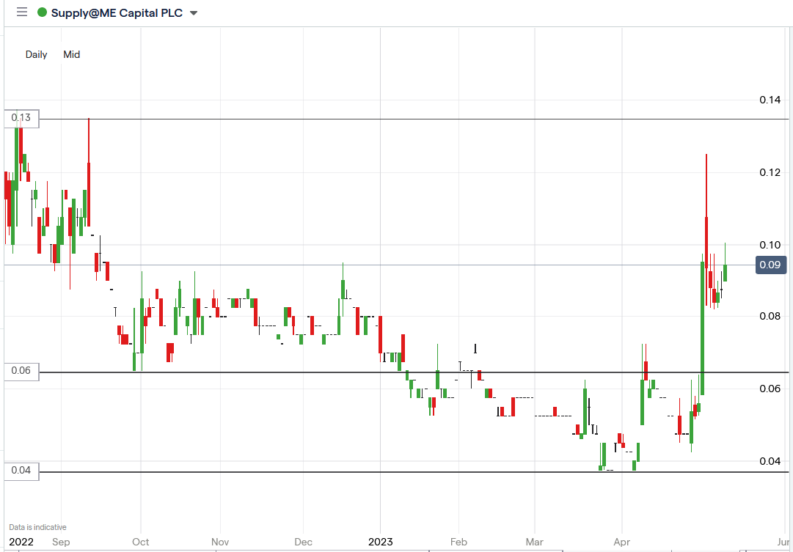This screenshot has height=552, width=793.
Task: Click the green status dot beside Supply@ME
Action: tap(43, 13)
